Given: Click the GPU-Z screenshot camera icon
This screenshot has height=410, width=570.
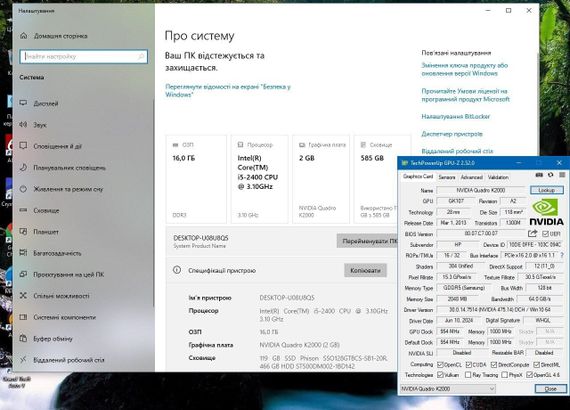Looking at the screenshot, I should tap(539, 175).
